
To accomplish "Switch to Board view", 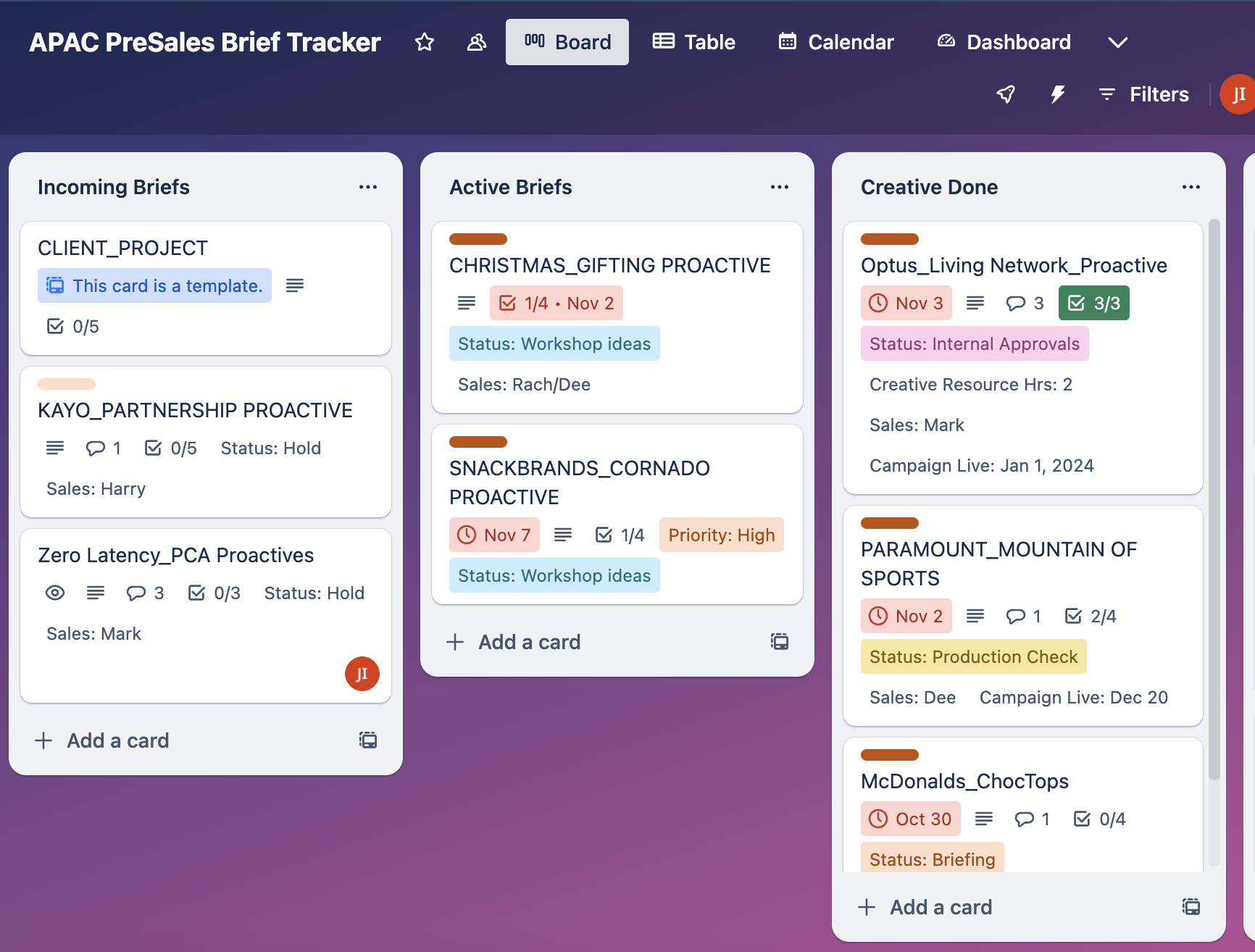I will pos(567,42).
